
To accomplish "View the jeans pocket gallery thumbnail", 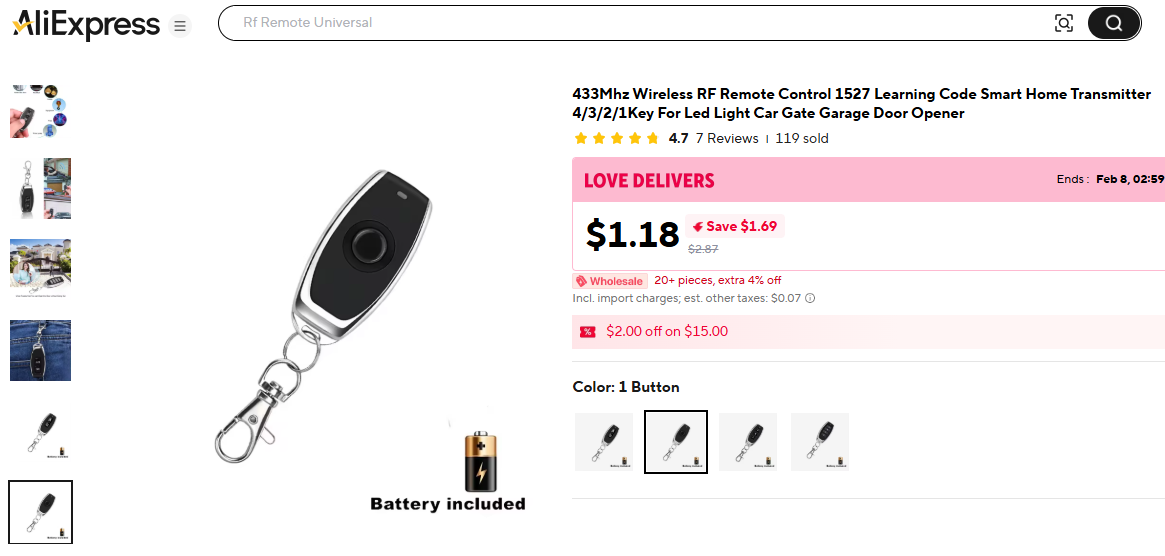I will point(41,350).
